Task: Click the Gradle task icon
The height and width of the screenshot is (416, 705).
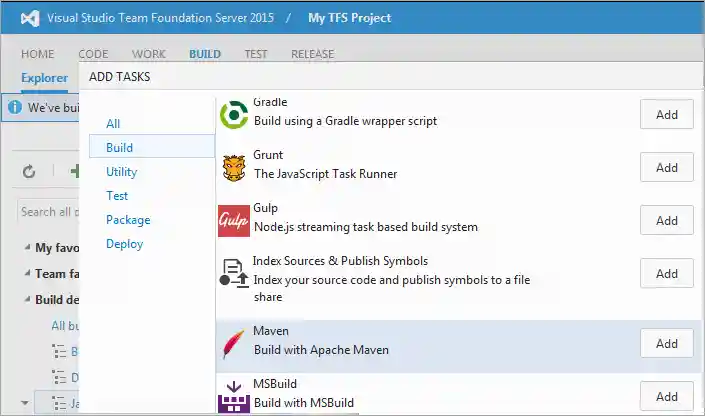Action: [x=234, y=115]
